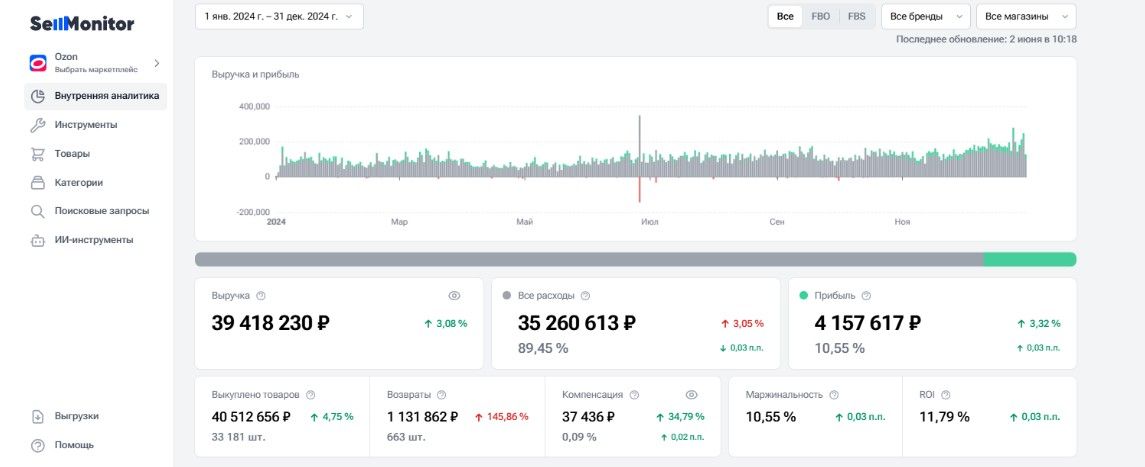Expand the Все магазины dropdown
The height and width of the screenshot is (467, 1145).
tap(1026, 16)
